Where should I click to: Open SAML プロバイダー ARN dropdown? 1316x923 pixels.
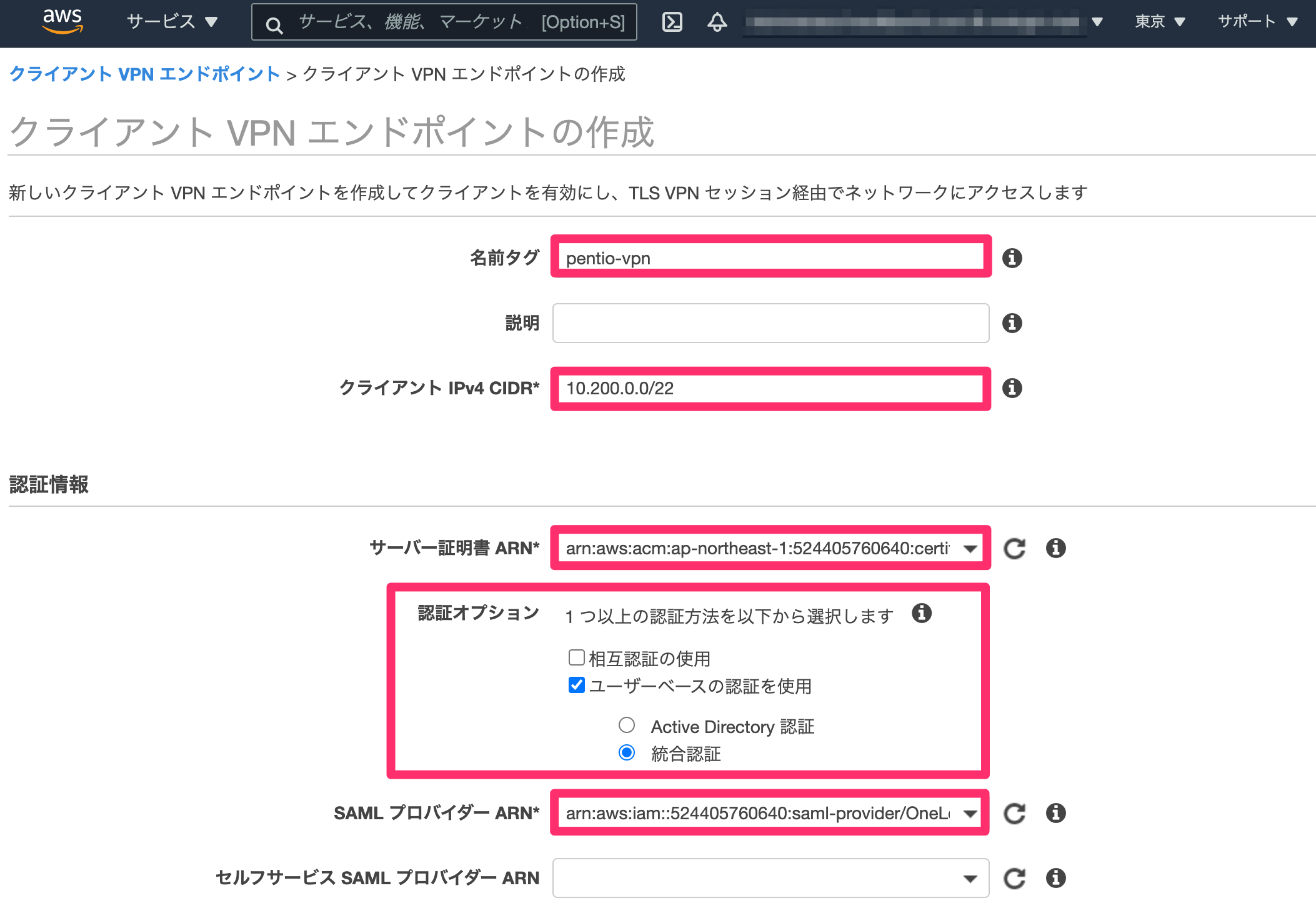tap(770, 813)
